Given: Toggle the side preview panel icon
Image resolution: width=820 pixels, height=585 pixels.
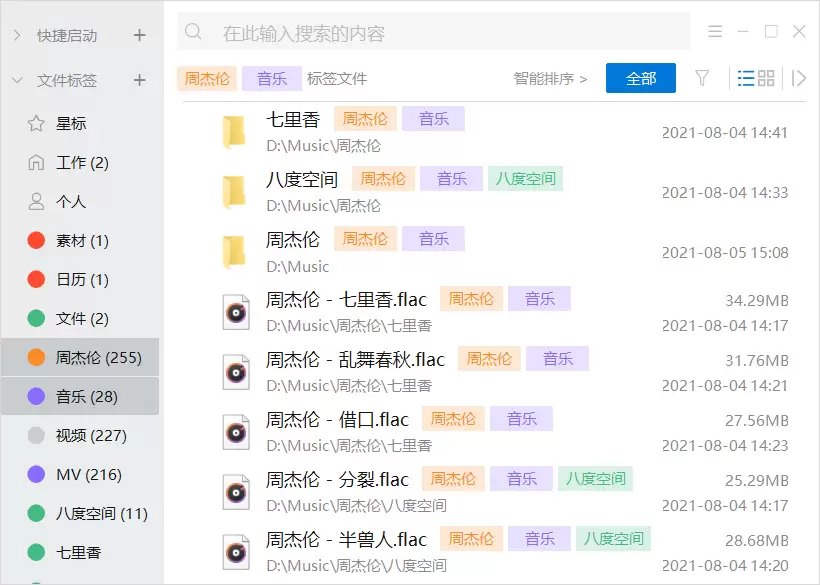Looking at the screenshot, I should tap(798, 78).
